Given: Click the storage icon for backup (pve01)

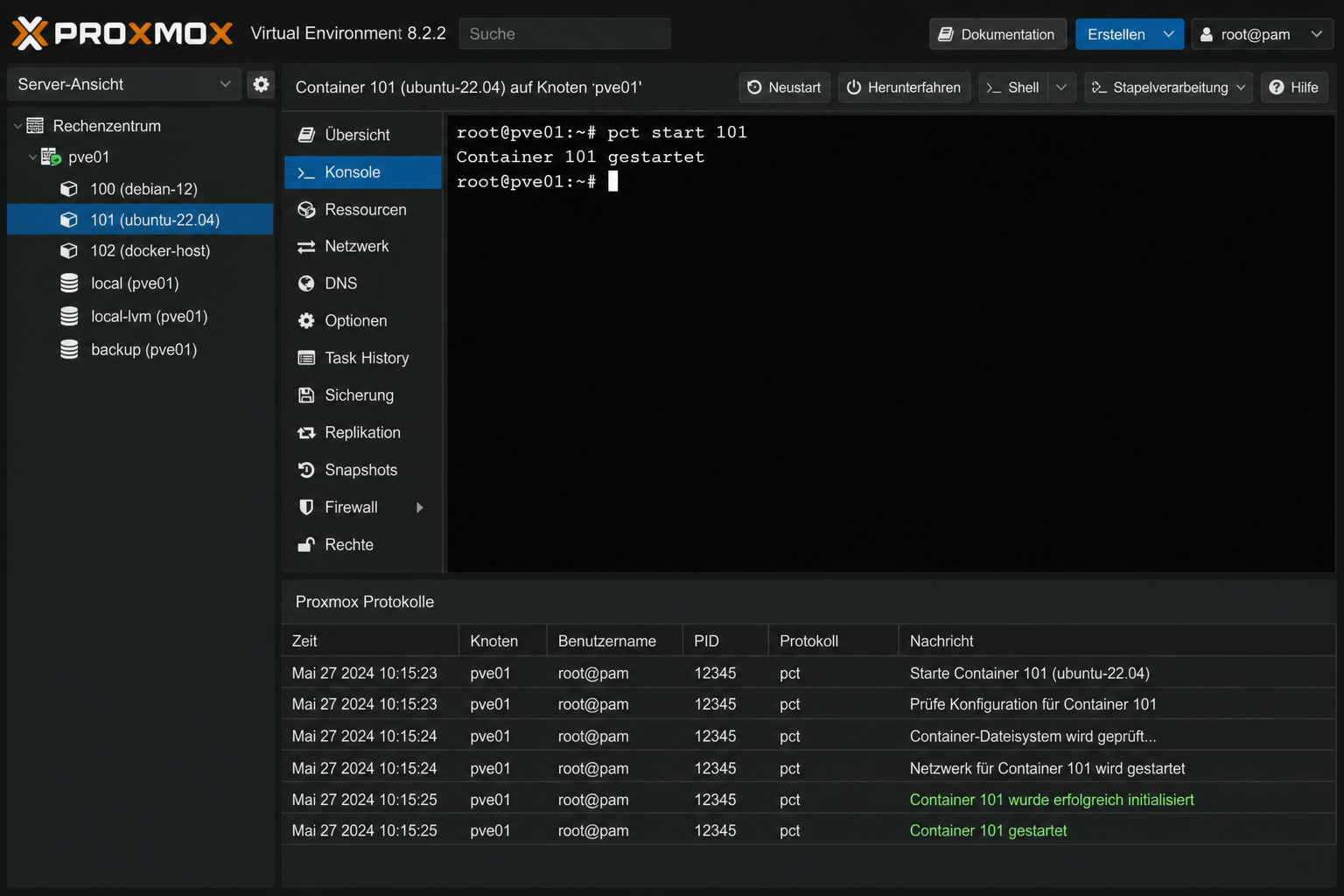Looking at the screenshot, I should click(x=69, y=350).
